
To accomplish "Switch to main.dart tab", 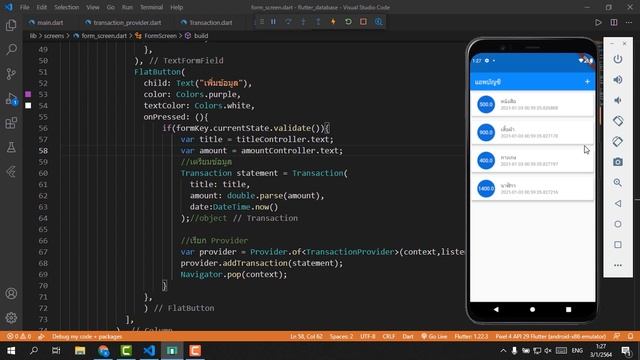I will (46, 22).
